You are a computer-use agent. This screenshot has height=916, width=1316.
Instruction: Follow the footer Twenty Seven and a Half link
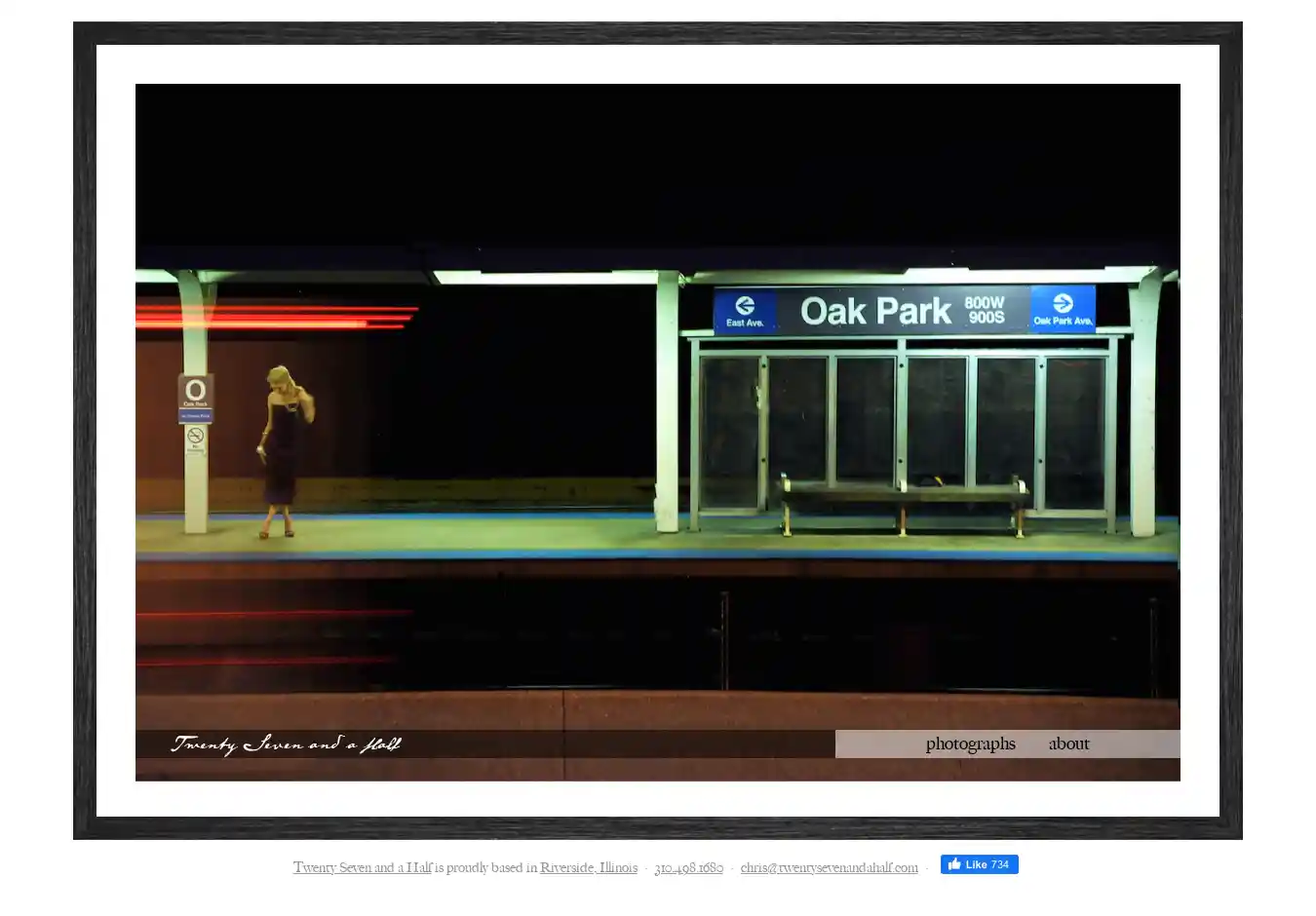click(x=362, y=867)
